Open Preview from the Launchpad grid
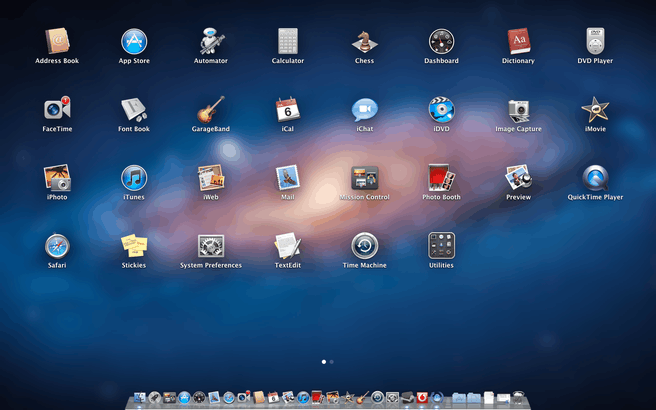 (x=518, y=177)
